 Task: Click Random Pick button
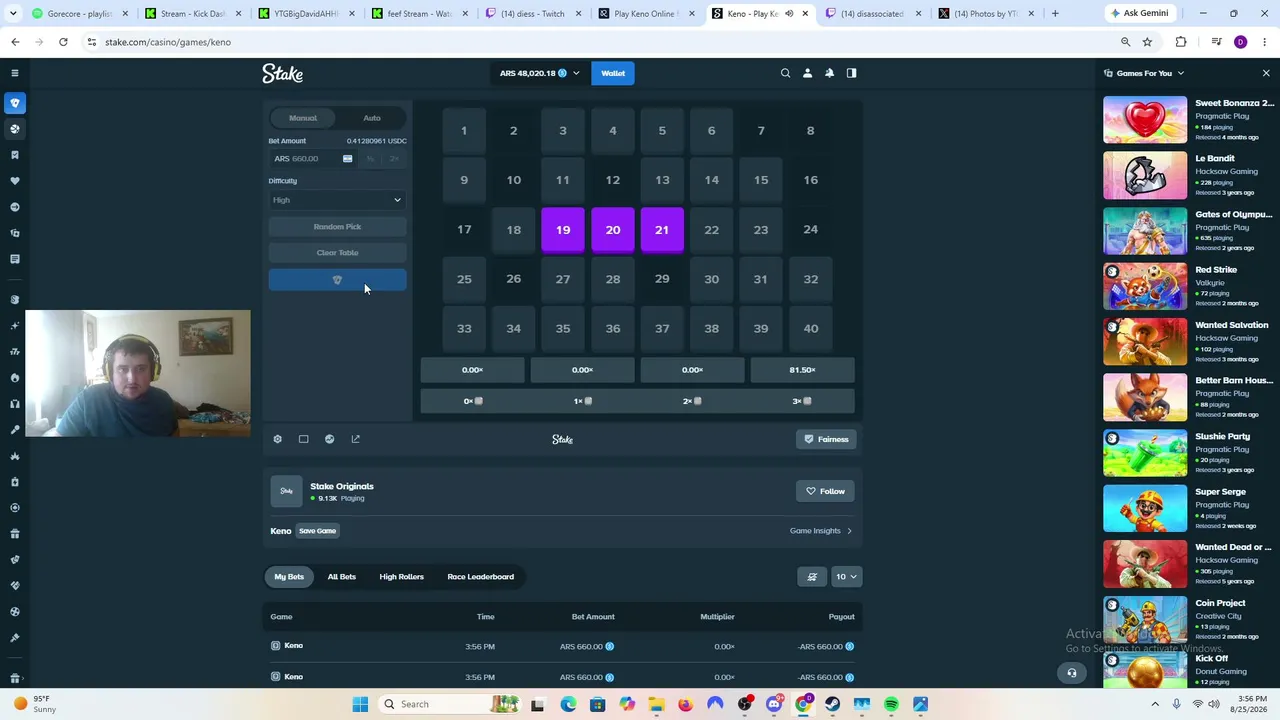pos(337,227)
